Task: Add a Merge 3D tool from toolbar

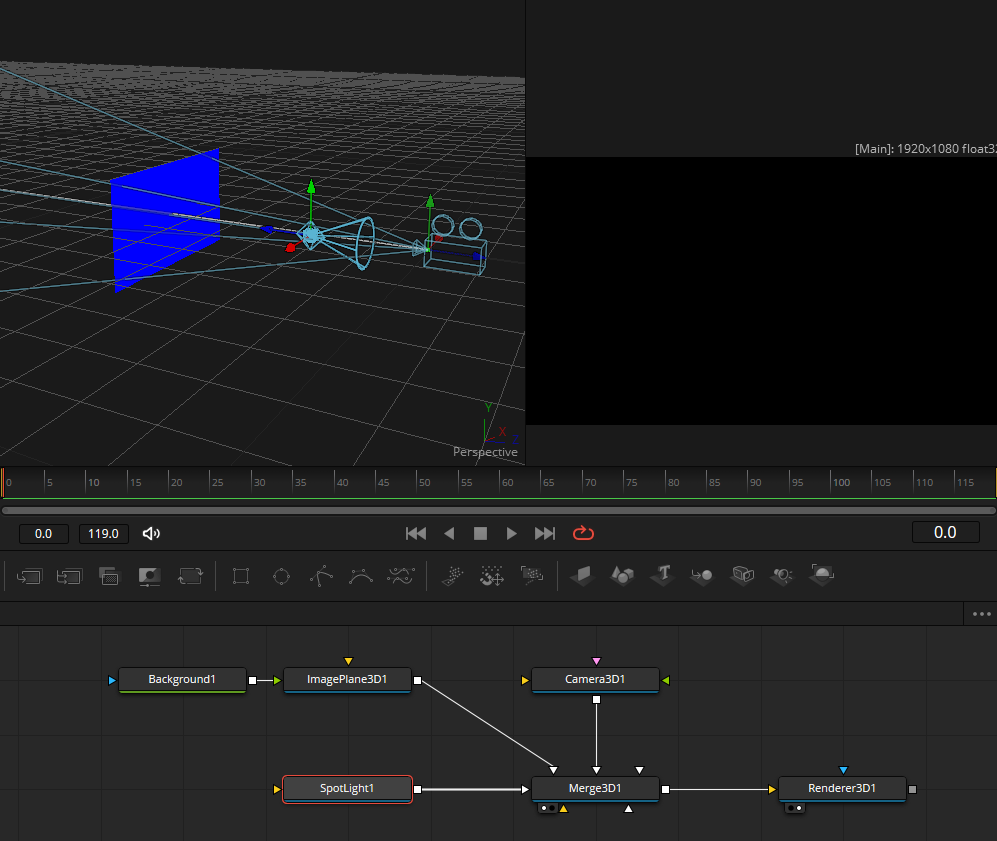Action: tap(702, 576)
